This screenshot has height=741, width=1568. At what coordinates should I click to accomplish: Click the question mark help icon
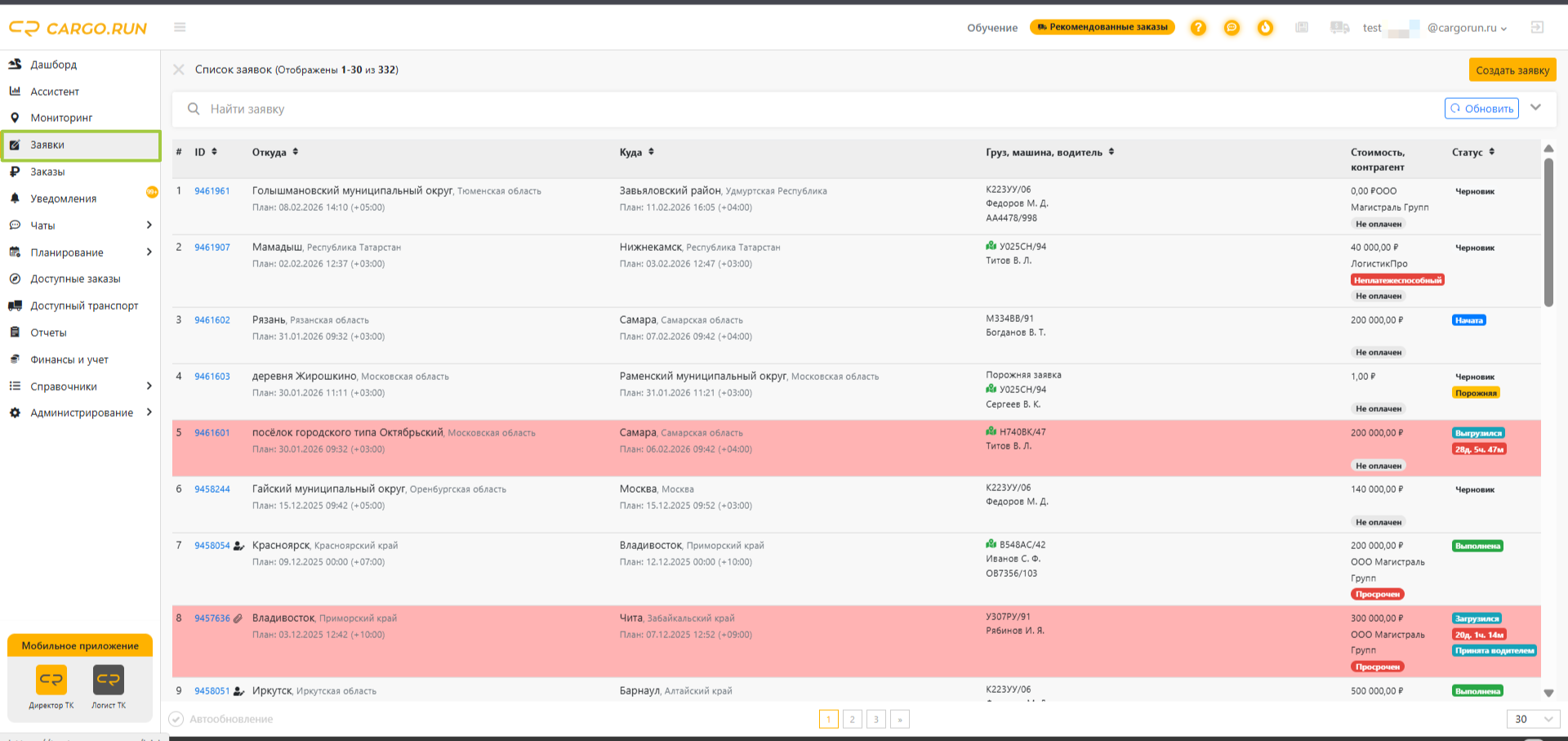1198,28
